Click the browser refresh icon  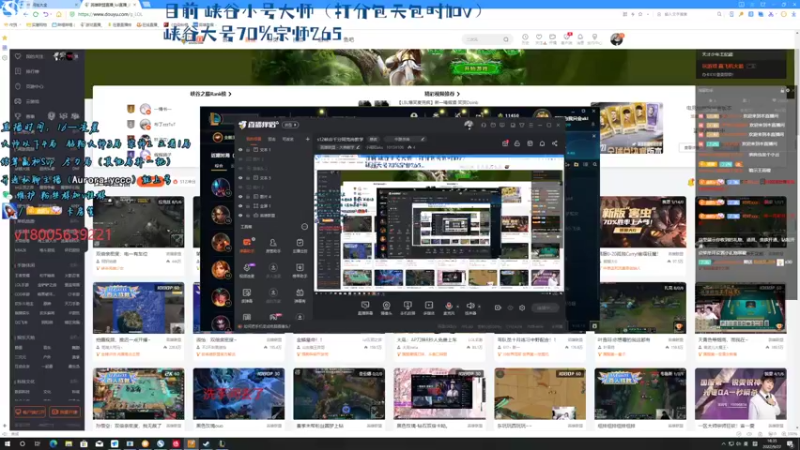point(36,14)
